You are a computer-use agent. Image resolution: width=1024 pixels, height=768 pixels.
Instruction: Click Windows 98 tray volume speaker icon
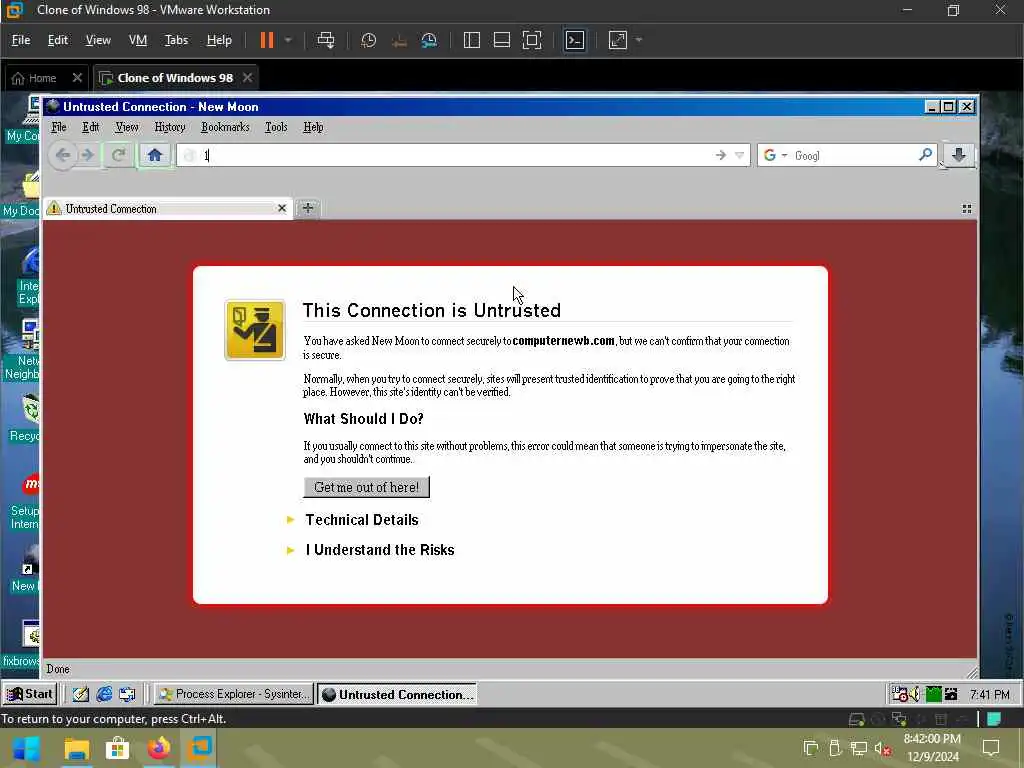point(916,694)
